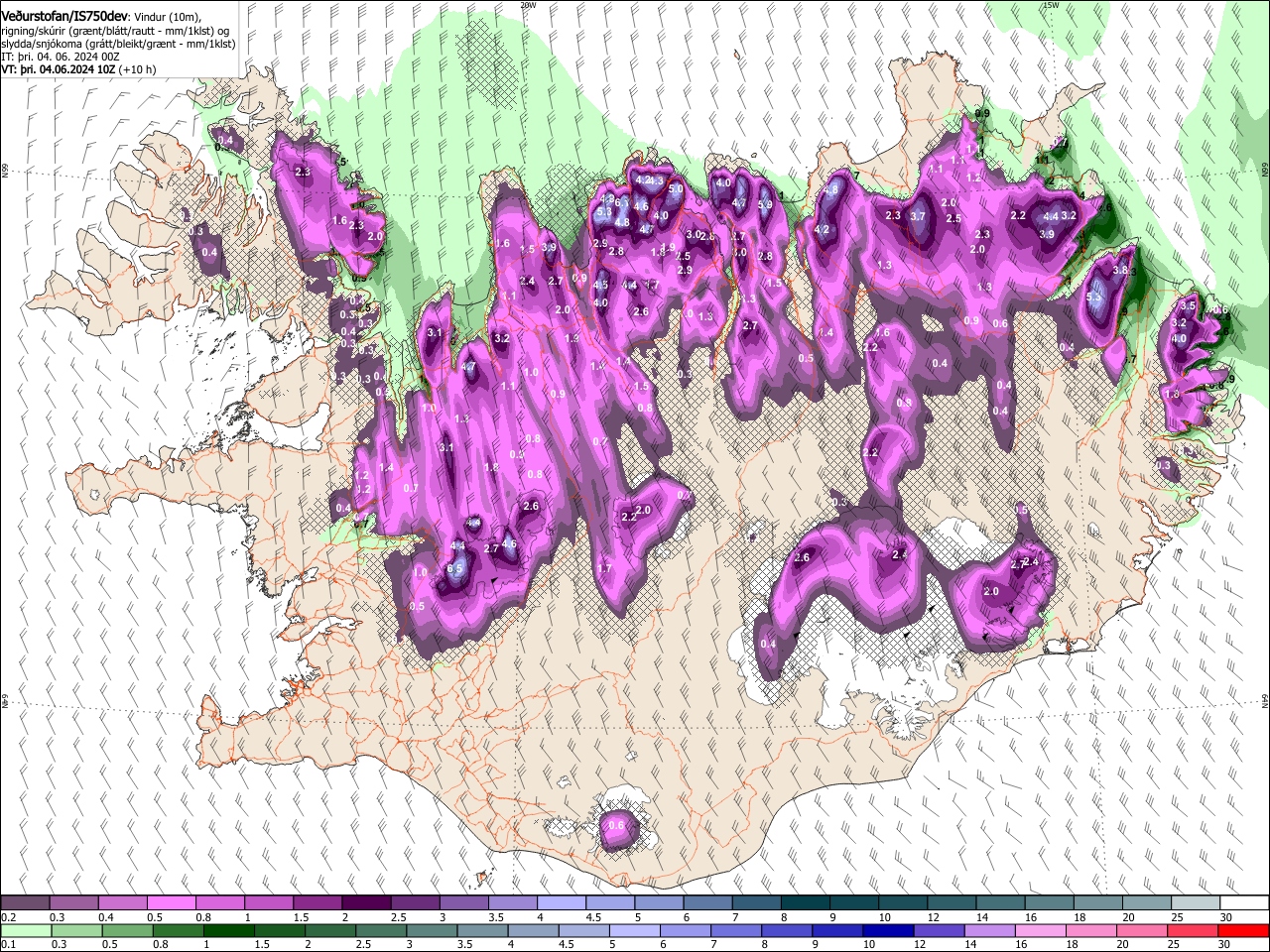Pick the light lavender 4 swatch in top legend row
Viewport: 1270px width, 952px height.
[561, 902]
